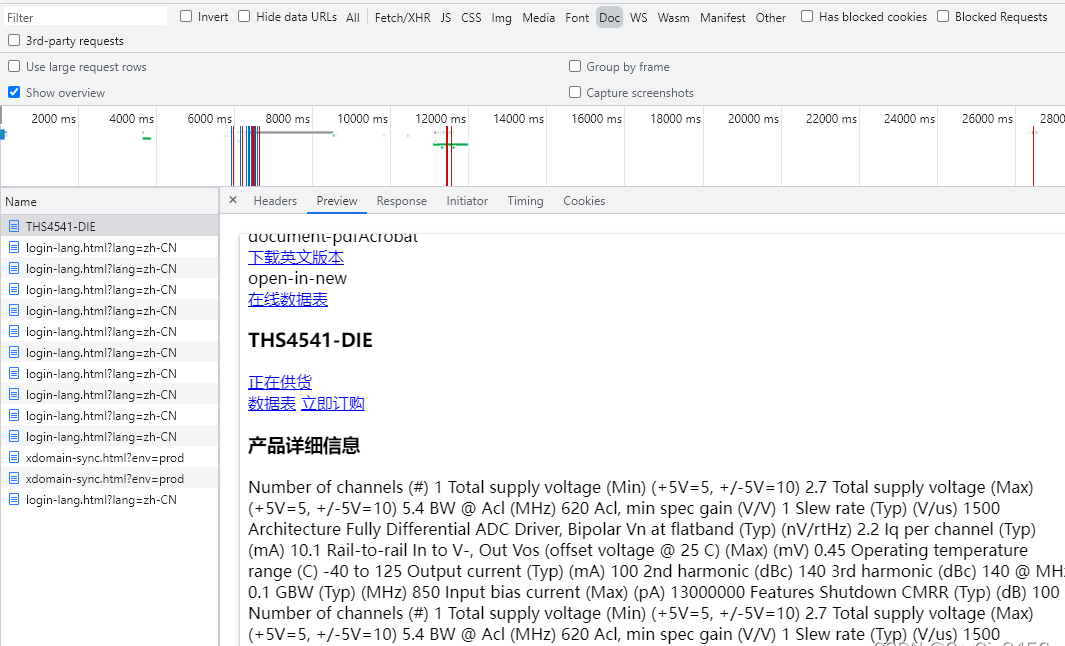Filter requests by Font
1065x646 pixels.
(577, 18)
